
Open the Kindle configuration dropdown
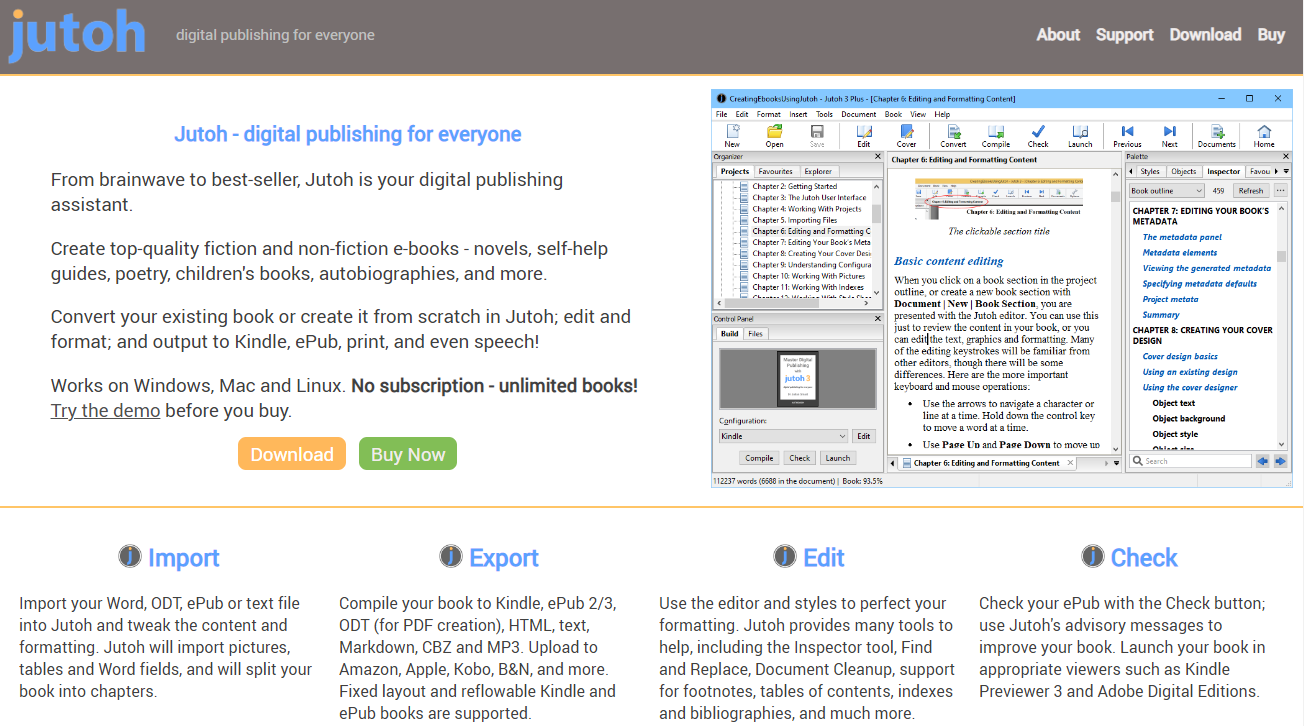pos(783,436)
